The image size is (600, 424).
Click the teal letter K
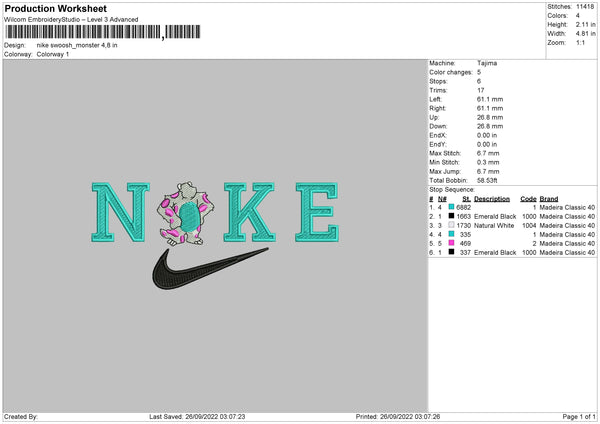pos(249,212)
